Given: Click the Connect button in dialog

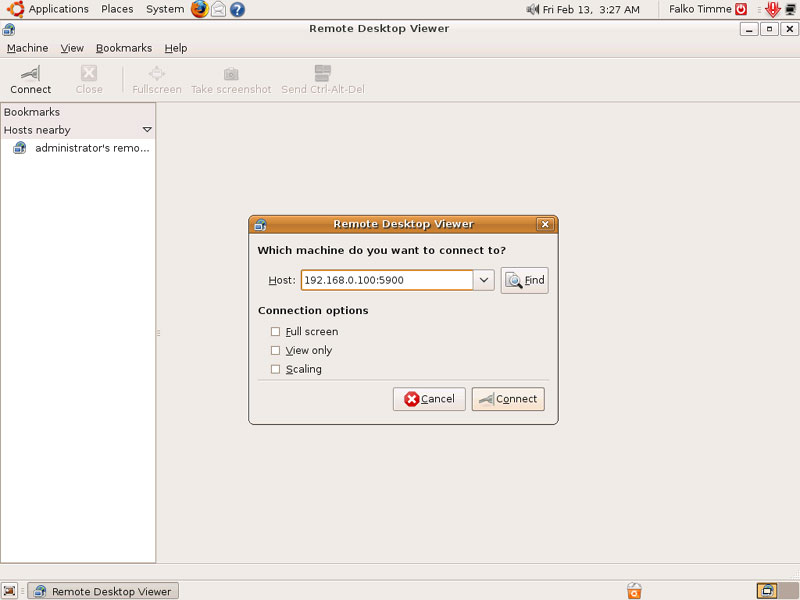Looking at the screenshot, I should (508, 399).
